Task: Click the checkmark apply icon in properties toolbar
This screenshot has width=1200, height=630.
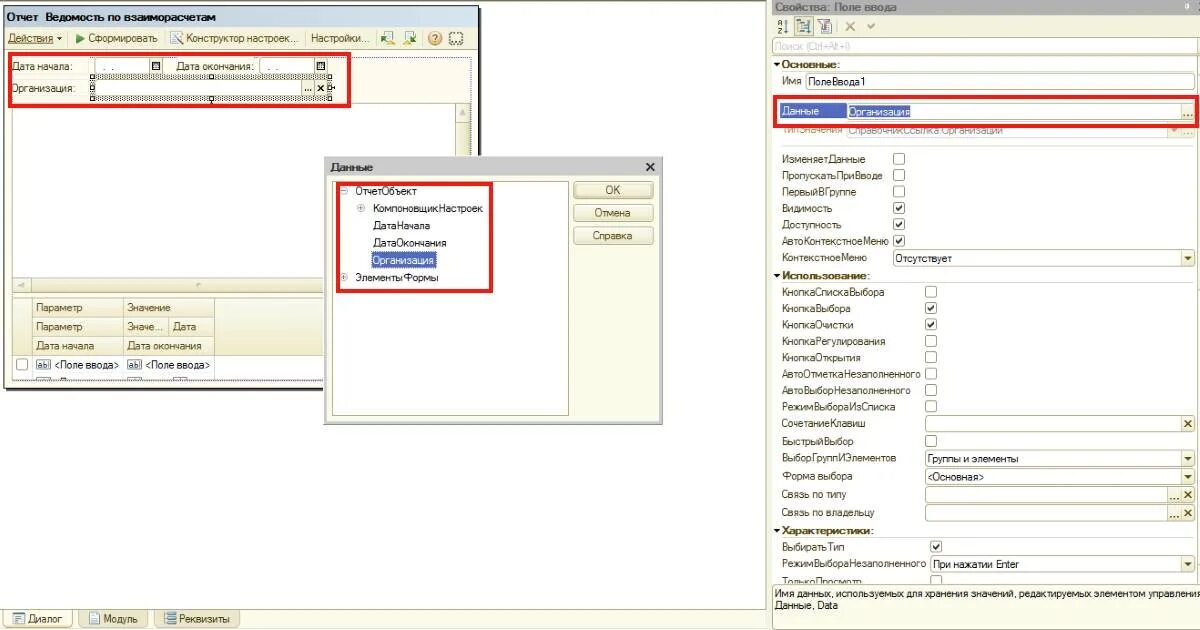Action: click(x=871, y=26)
